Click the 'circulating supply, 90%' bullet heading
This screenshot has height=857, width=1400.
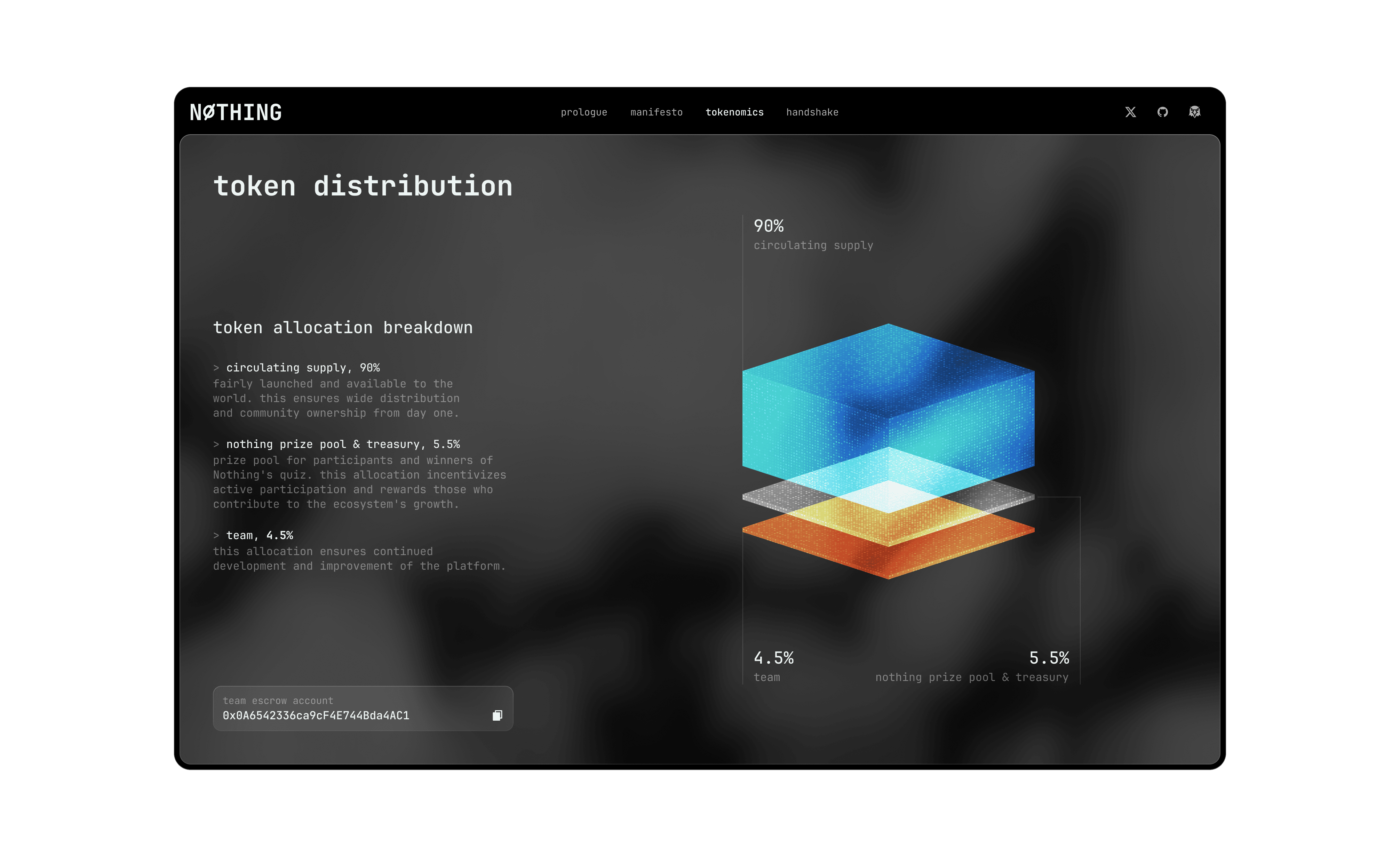(303, 368)
